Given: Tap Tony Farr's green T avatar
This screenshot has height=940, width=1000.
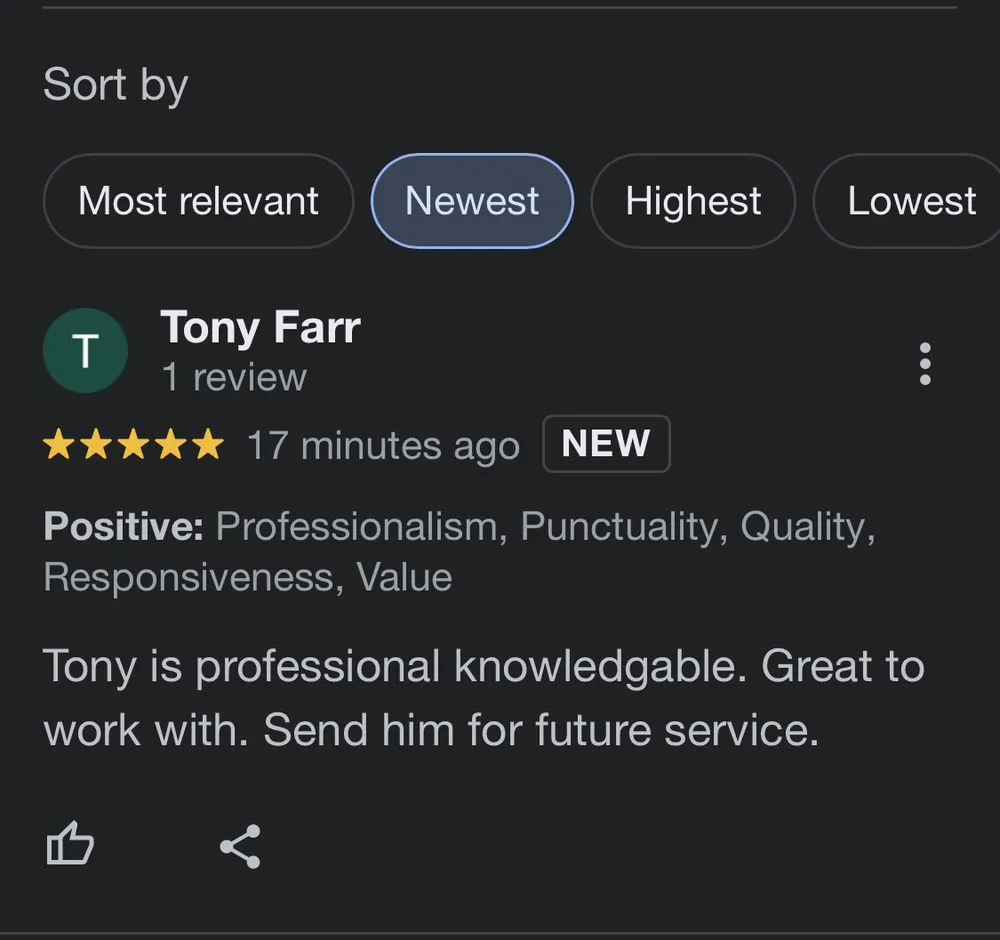Looking at the screenshot, I should point(85,351).
